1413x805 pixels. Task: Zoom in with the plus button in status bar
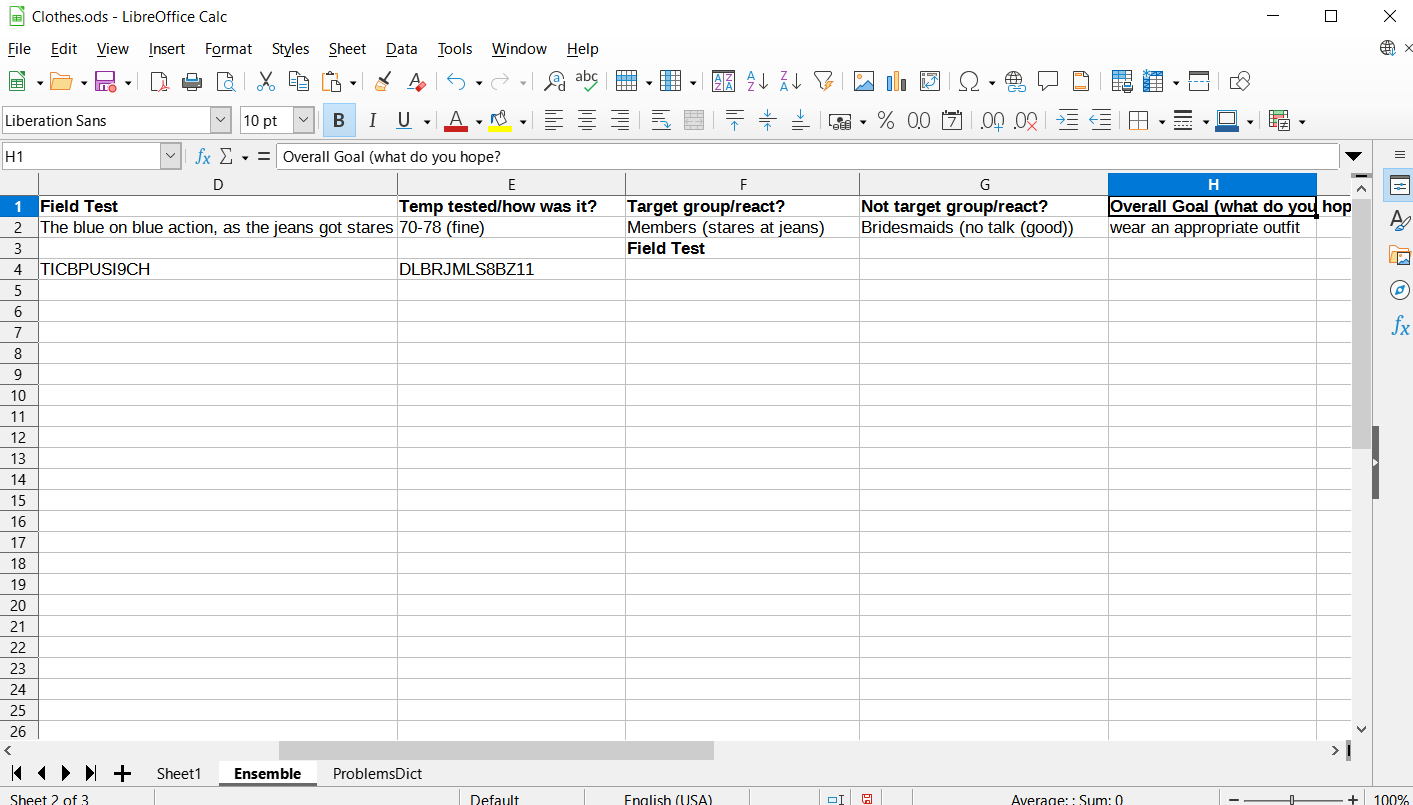(x=1353, y=799)
